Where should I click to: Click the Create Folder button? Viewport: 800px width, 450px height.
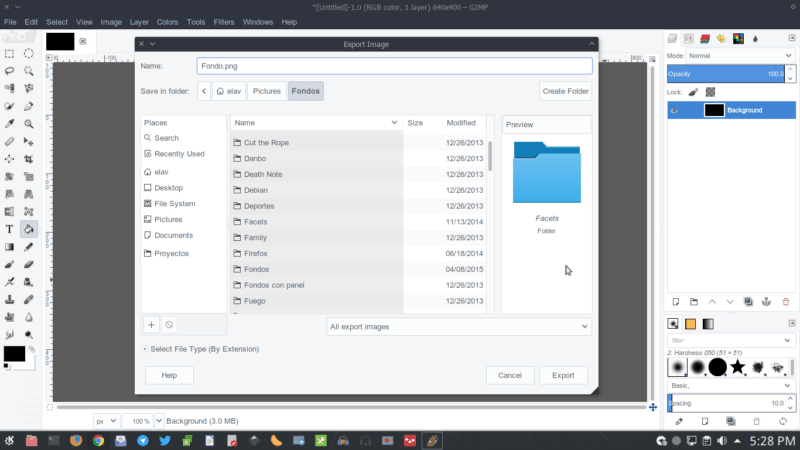point(565,91)
